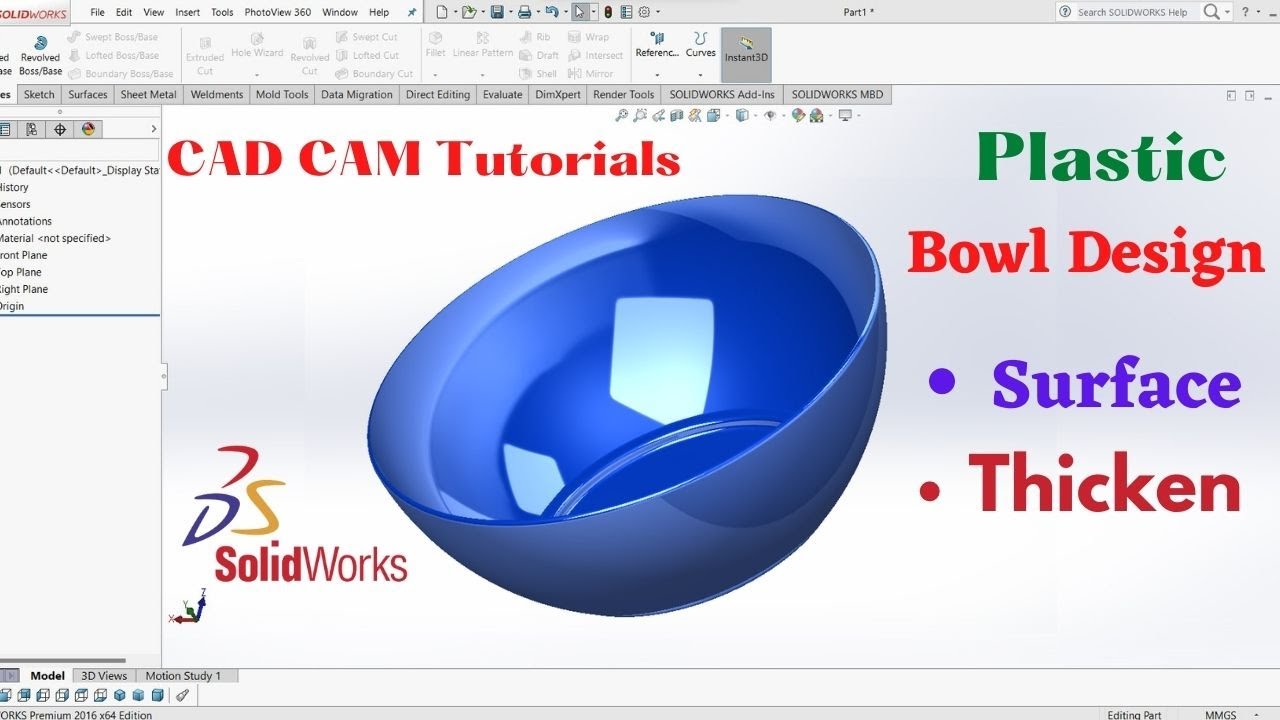
Task: Open the View Settings monitor icon
Action: [845, 115]
